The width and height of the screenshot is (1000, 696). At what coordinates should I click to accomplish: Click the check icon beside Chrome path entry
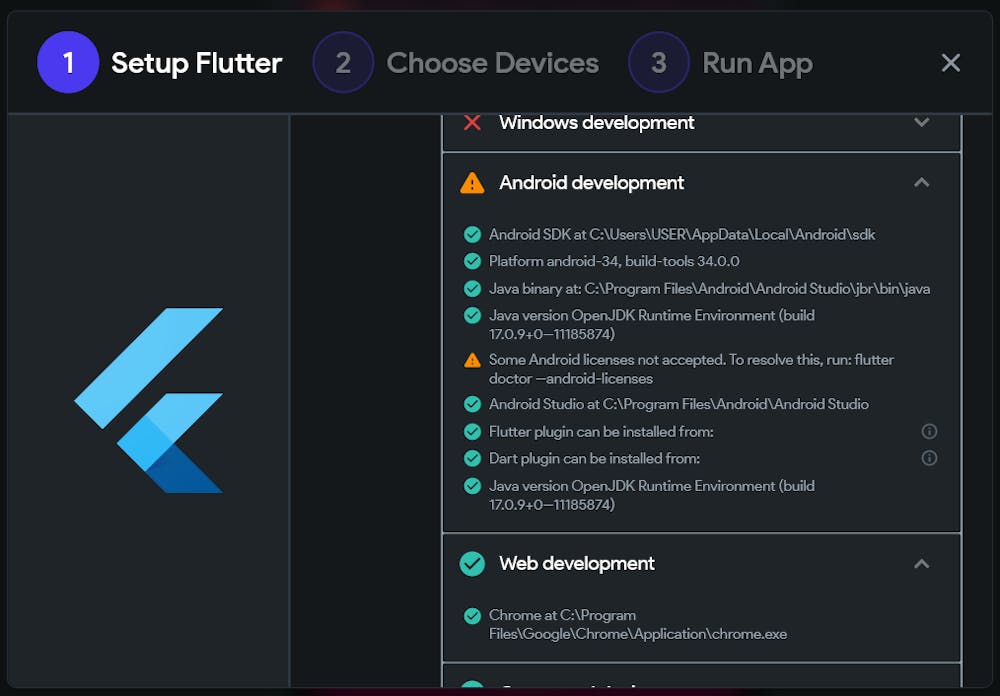coord(472,616)
